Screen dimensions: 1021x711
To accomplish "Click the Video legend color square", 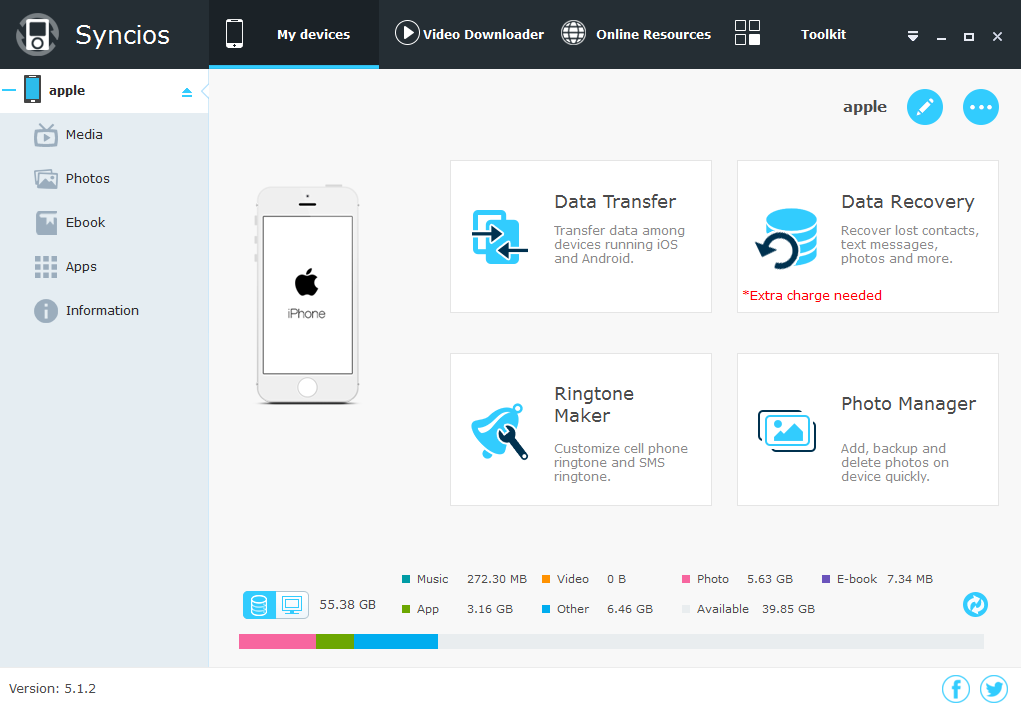I will pos(546,579).
